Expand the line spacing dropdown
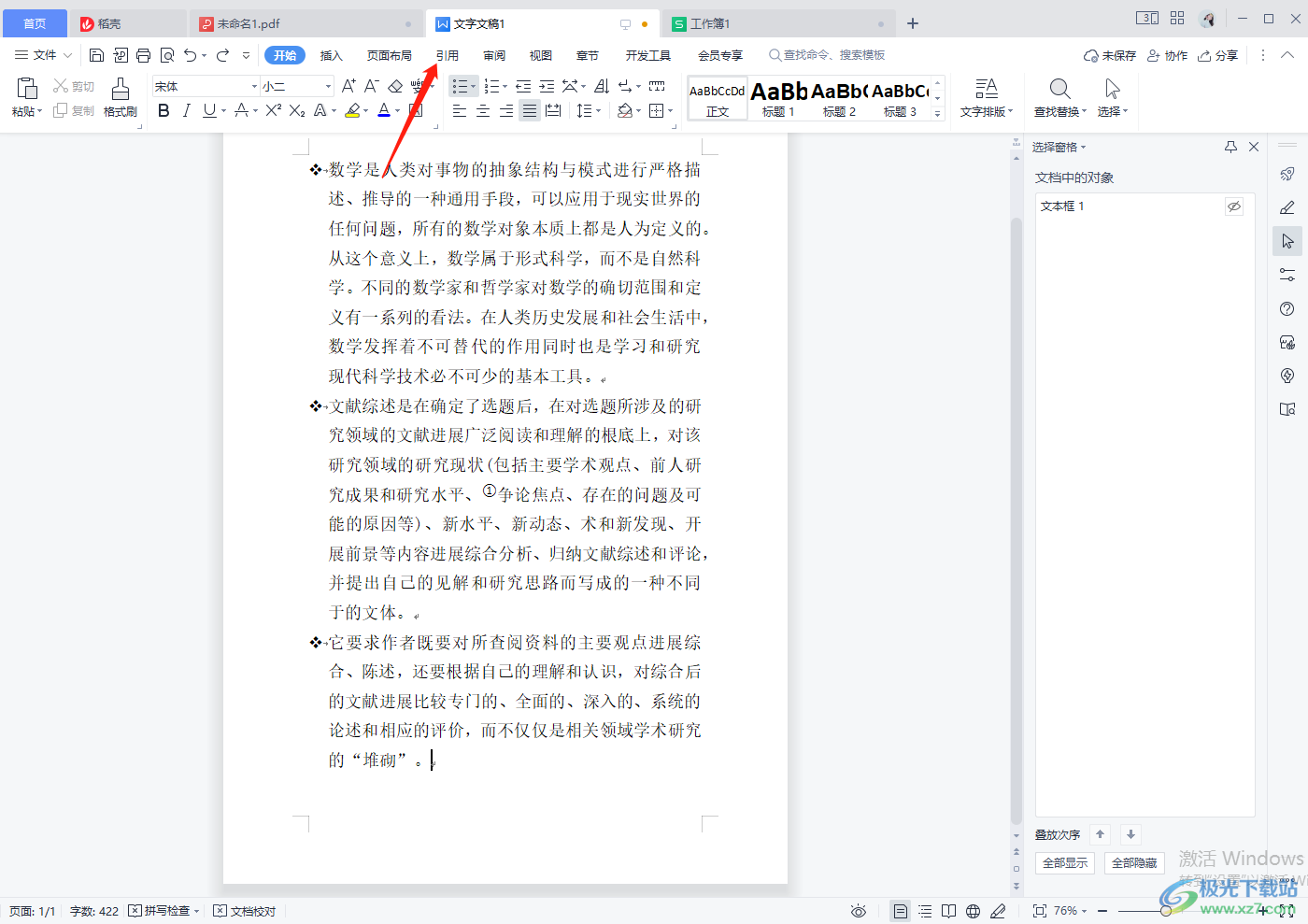 (x=598, y=111)
